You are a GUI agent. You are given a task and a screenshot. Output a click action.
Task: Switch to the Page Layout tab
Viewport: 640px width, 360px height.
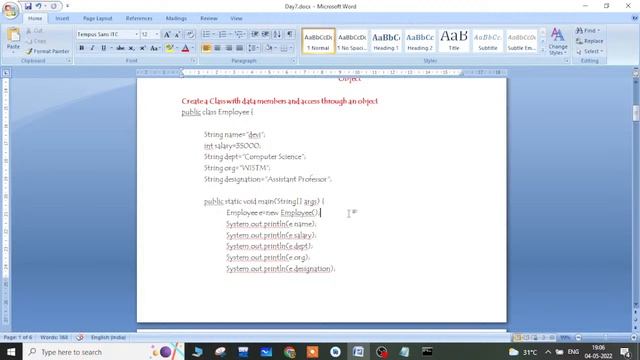(98, 18)
